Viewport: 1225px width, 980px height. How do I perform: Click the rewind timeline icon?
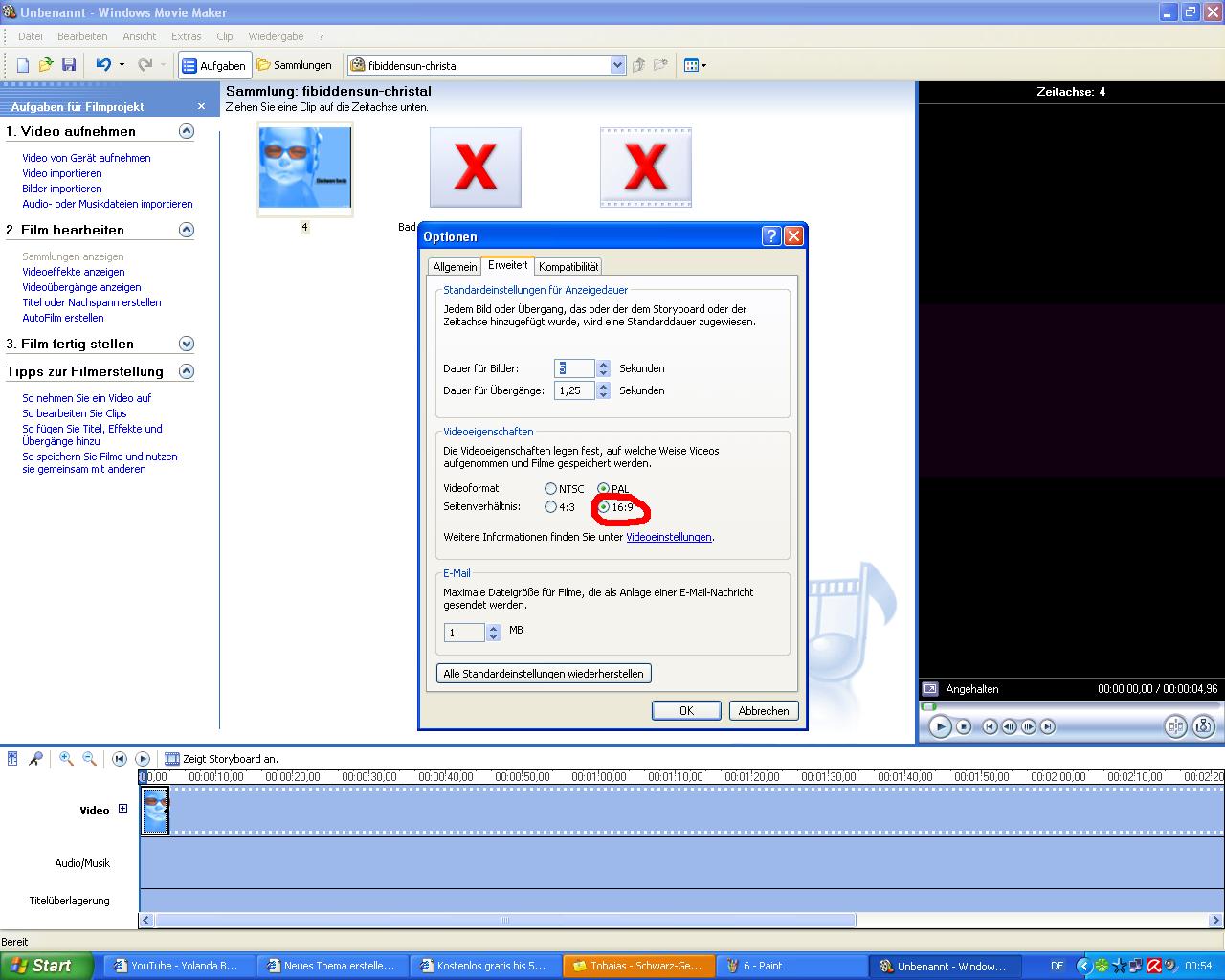click(120, 758)
